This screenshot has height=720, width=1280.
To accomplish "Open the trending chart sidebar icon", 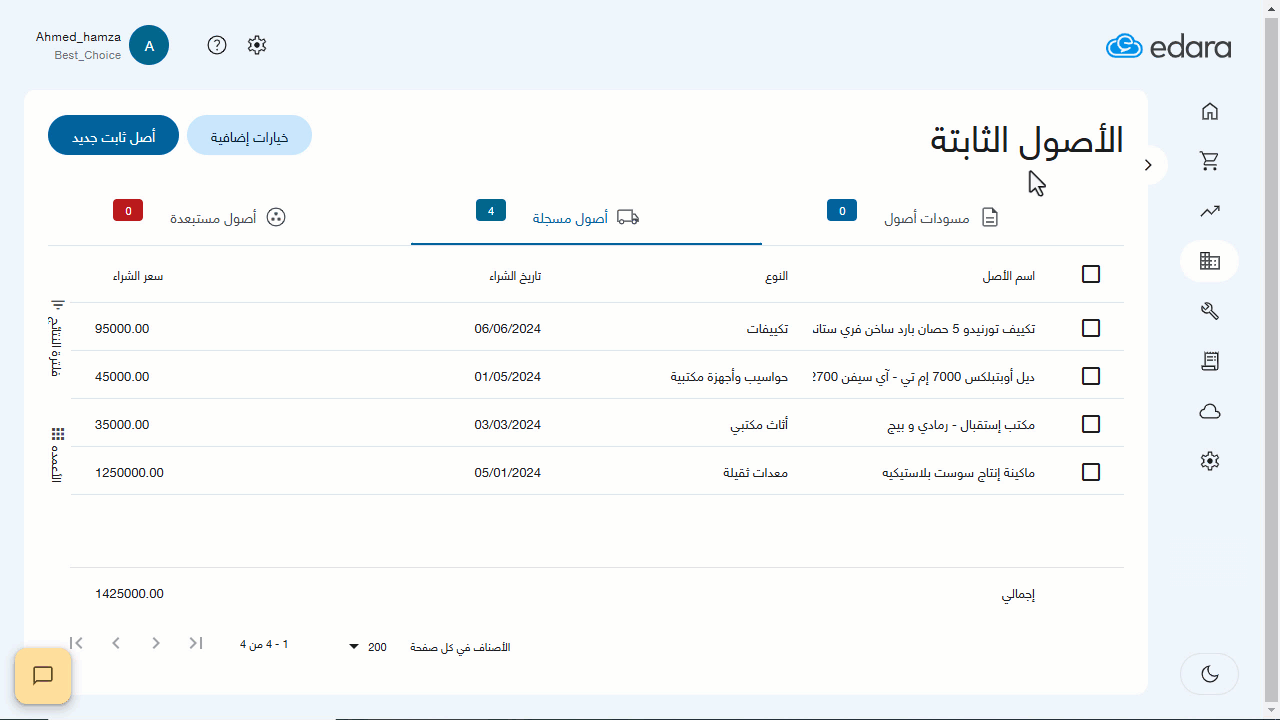I will coord(1209,211).
